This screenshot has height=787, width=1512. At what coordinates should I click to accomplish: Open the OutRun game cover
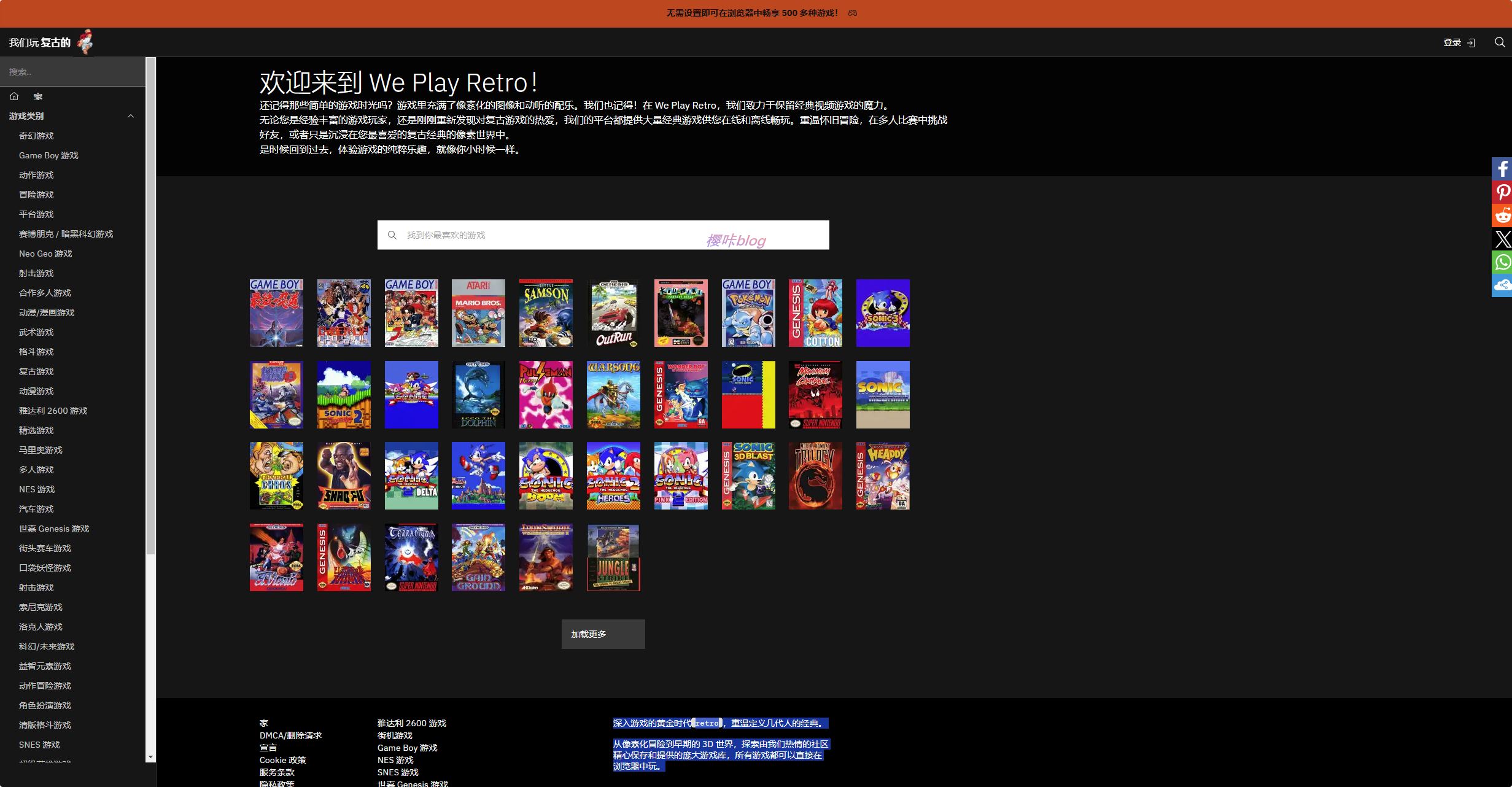(x=613, y=313)
